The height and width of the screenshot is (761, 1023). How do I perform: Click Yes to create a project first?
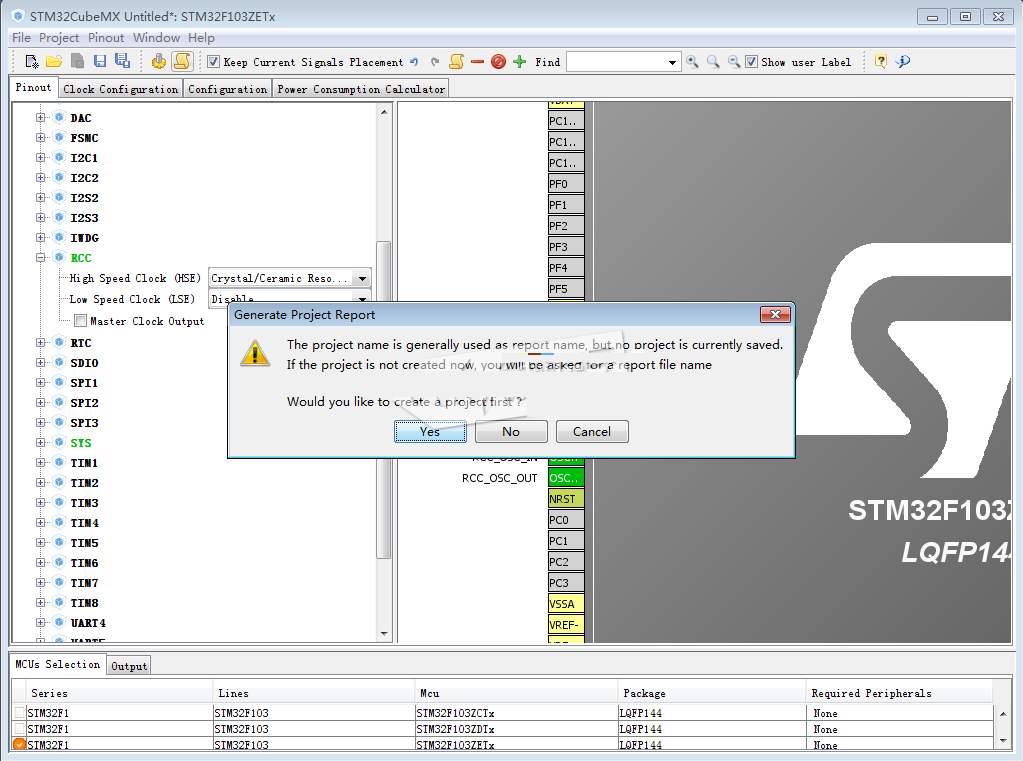(430, 431)
